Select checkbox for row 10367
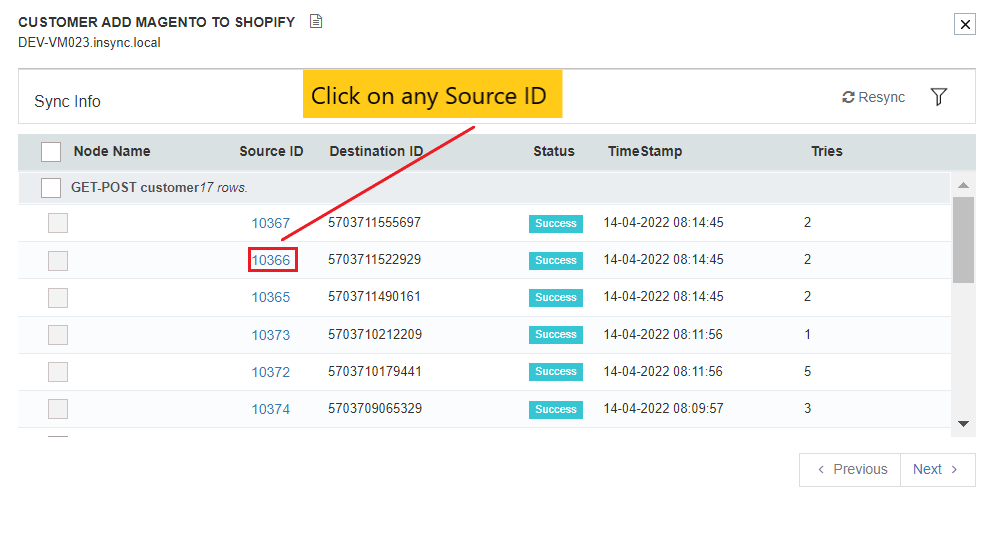996x534 pixels. click(x=58, y=223)
